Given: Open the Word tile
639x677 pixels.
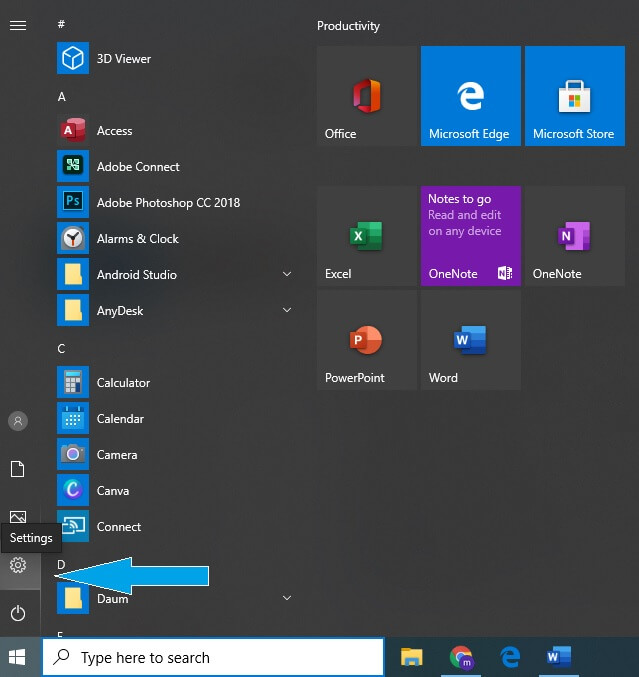Looking at the screenshot, I should 471,340.
